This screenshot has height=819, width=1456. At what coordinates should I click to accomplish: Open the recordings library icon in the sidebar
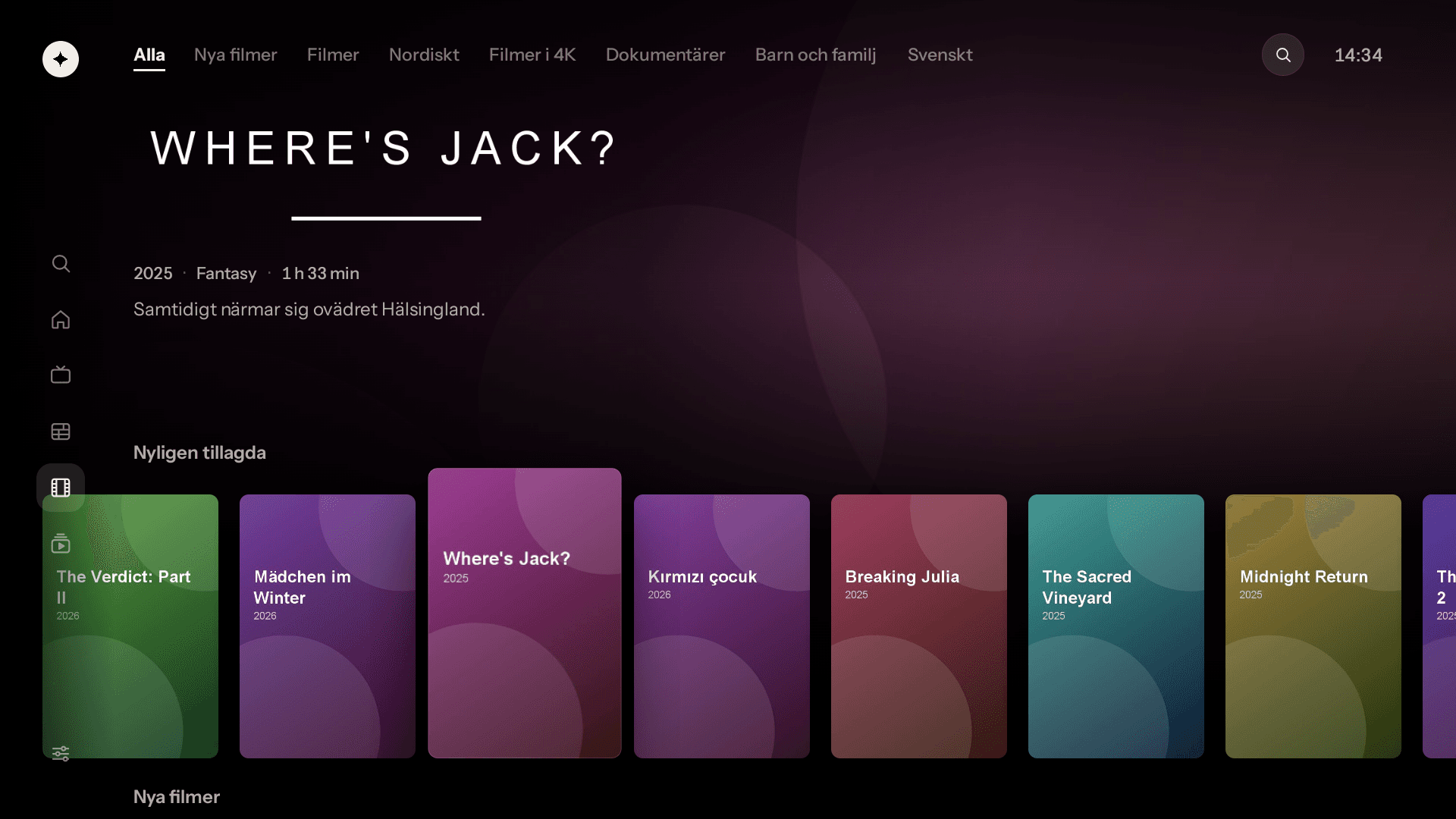point(61,544)
